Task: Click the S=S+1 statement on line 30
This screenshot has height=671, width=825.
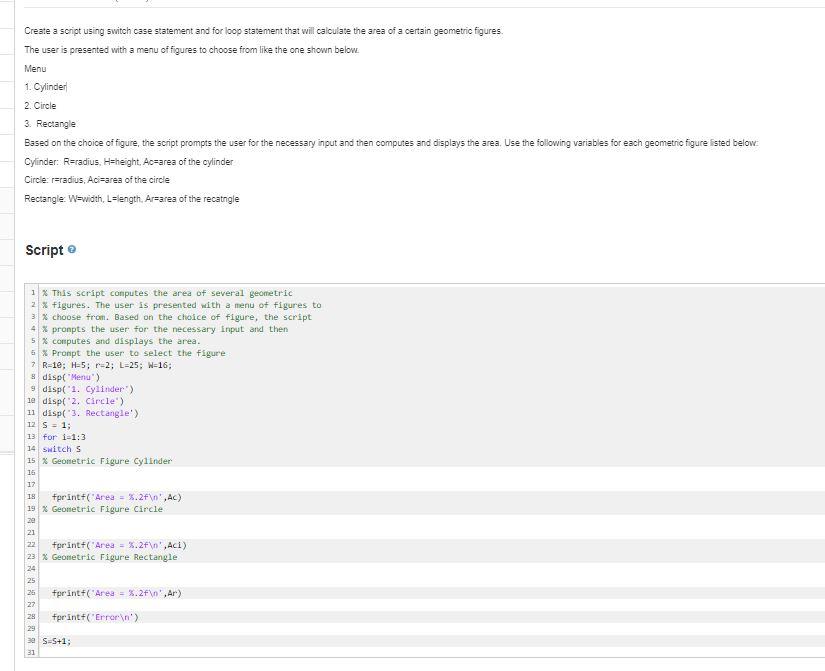Action: (x=55, y=640)
